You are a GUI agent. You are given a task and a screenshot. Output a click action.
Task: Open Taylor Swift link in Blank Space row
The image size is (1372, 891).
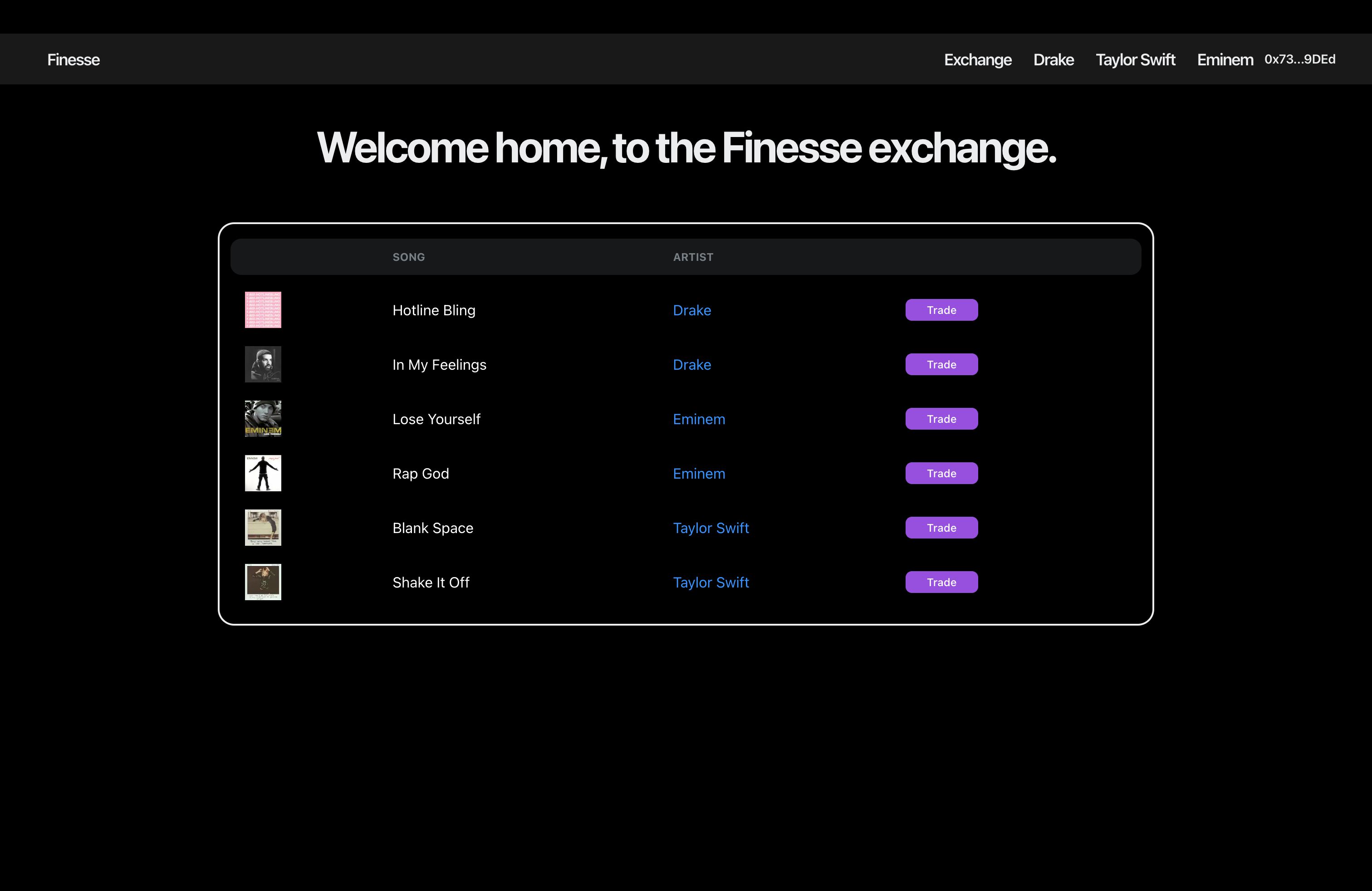(x=711, y=528)
